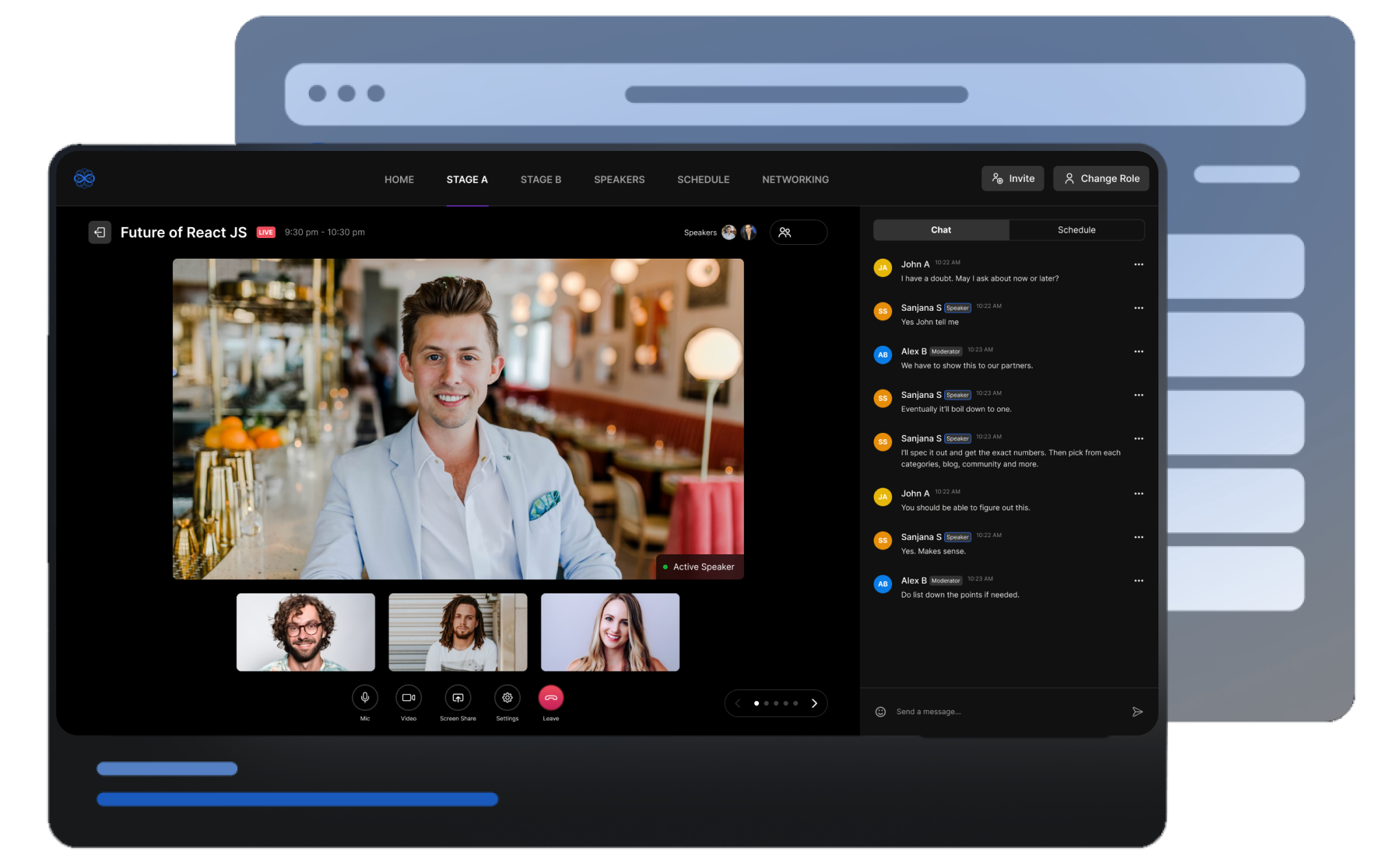
Task: Switch to the Schedule tab in chat panel
Action: (1076, 230)
